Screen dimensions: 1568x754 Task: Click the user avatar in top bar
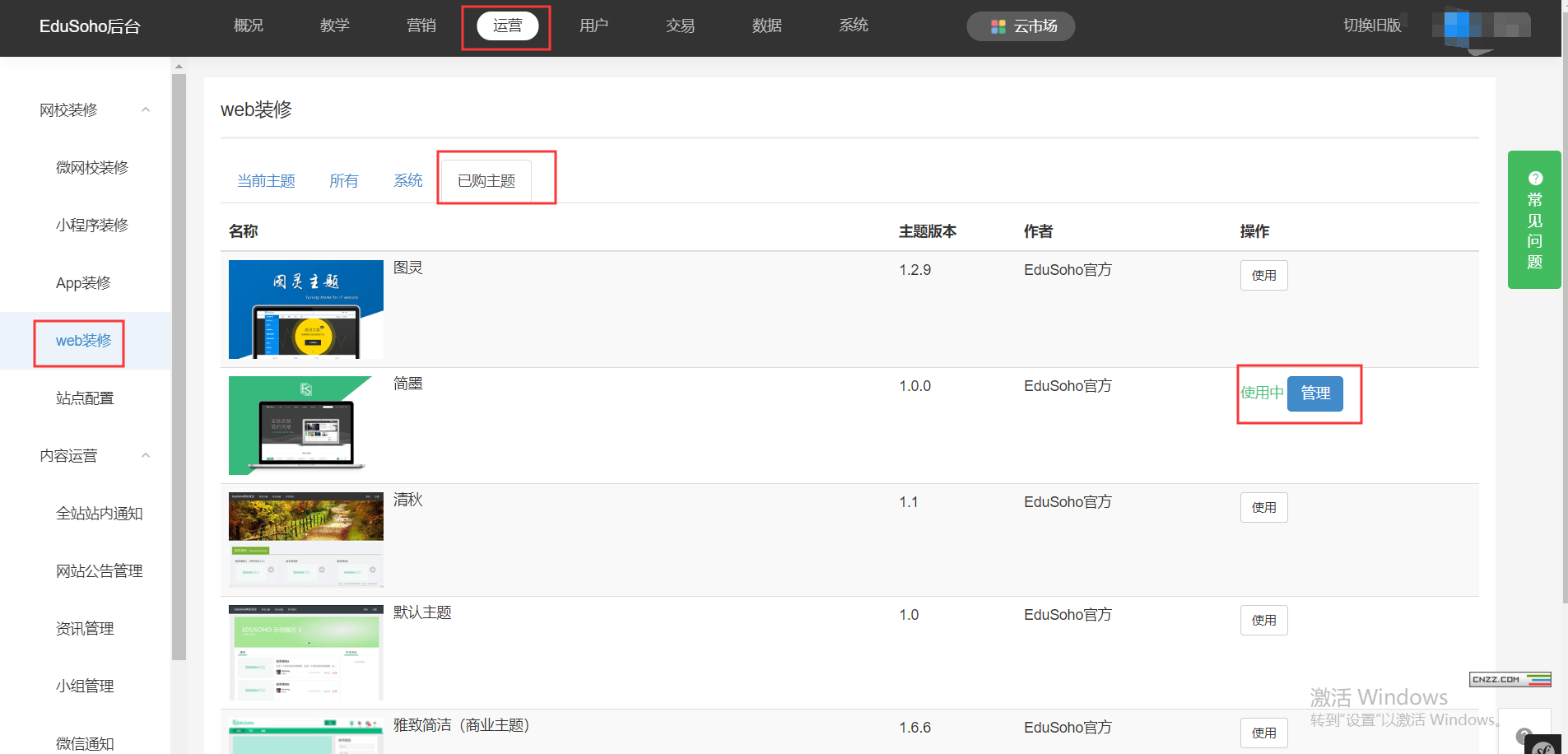1480,26
